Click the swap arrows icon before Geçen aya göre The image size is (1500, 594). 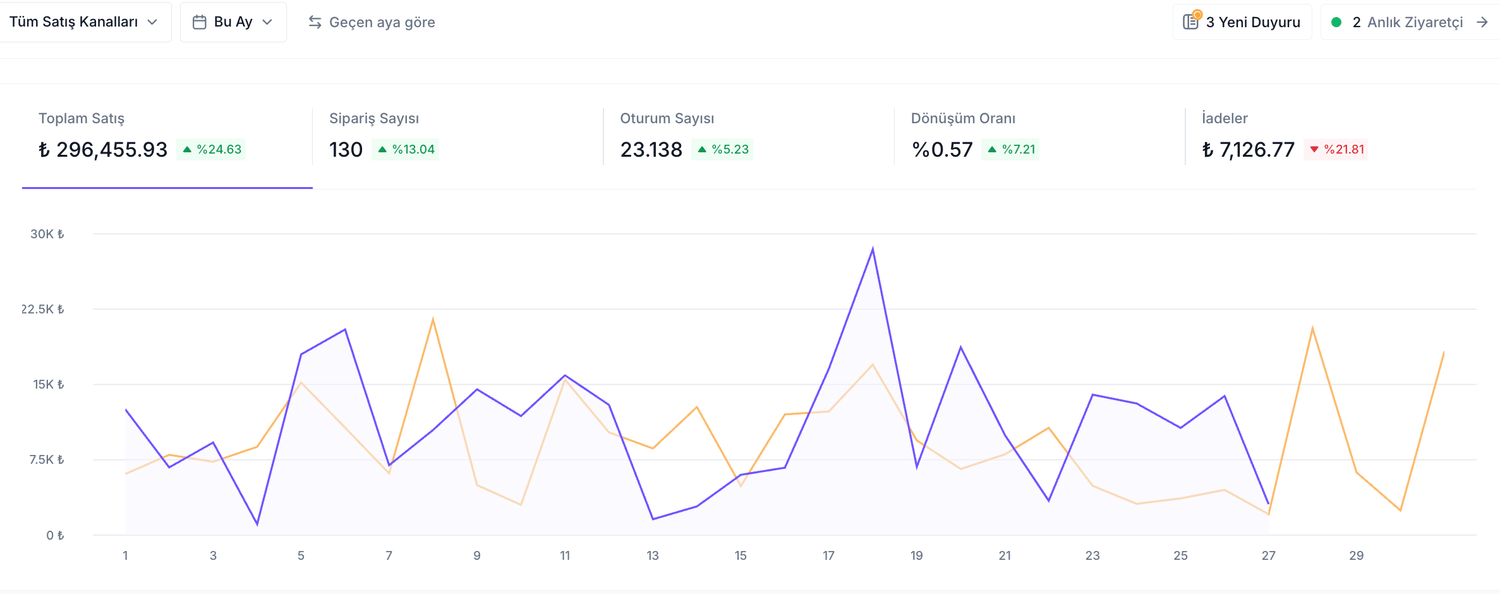315,22
